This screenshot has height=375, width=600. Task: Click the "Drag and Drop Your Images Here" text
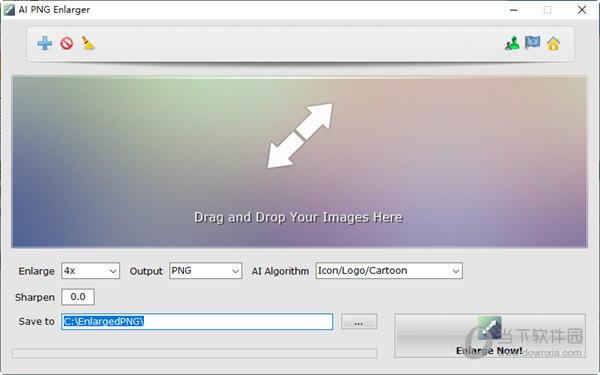(x=298, y=217)
